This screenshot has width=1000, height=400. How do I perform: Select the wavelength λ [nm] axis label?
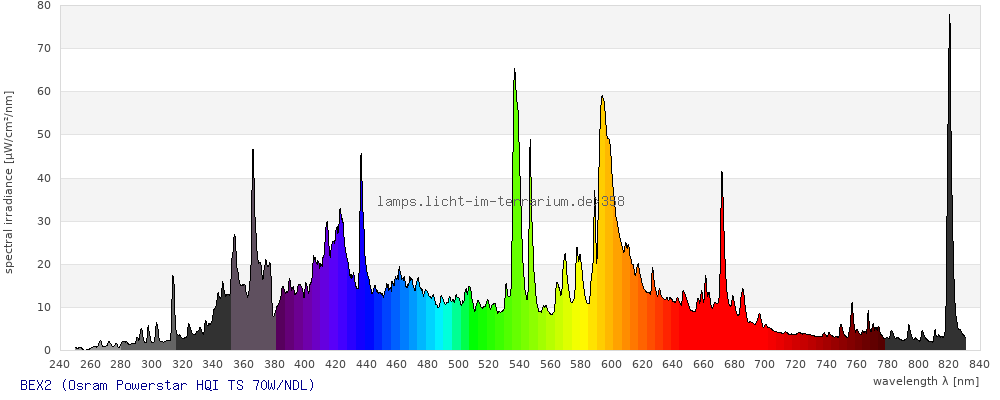925,381
